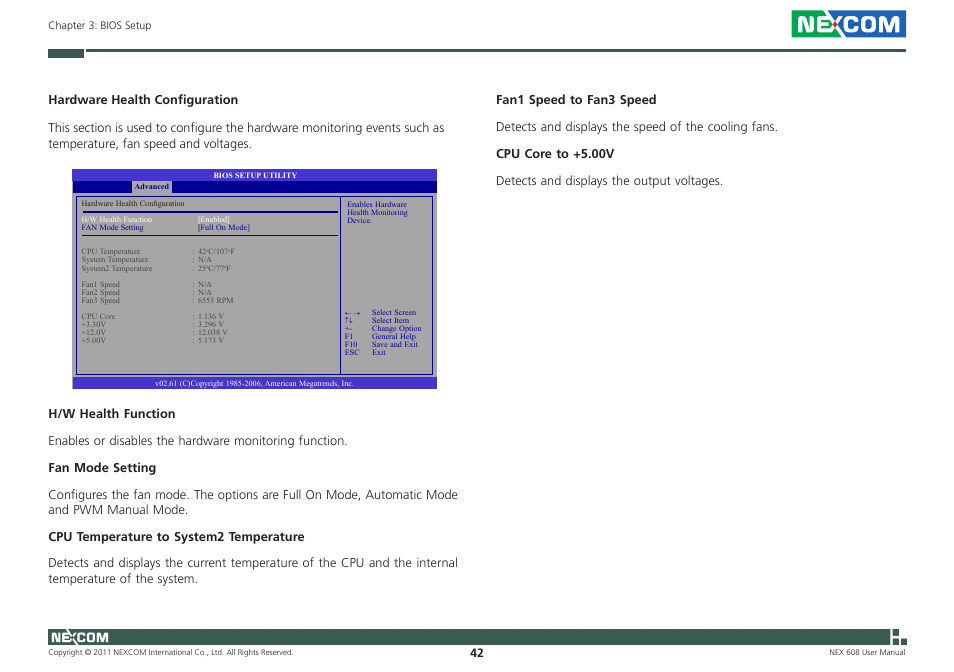Click the +3.30V label
This screenshot has width=954, height=672.
[94, 325]
